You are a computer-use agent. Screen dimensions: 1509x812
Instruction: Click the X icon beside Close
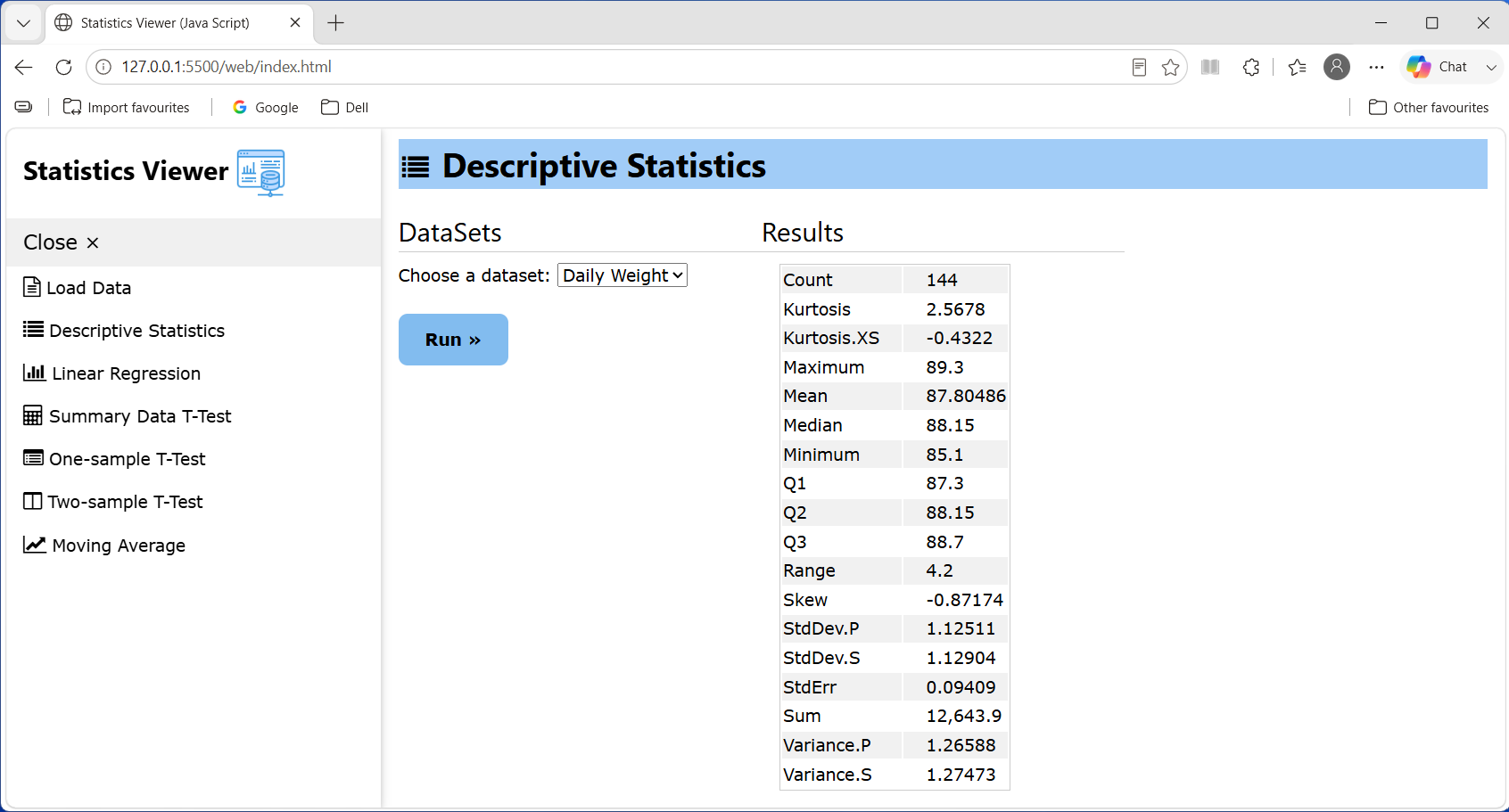coord(93,242)
